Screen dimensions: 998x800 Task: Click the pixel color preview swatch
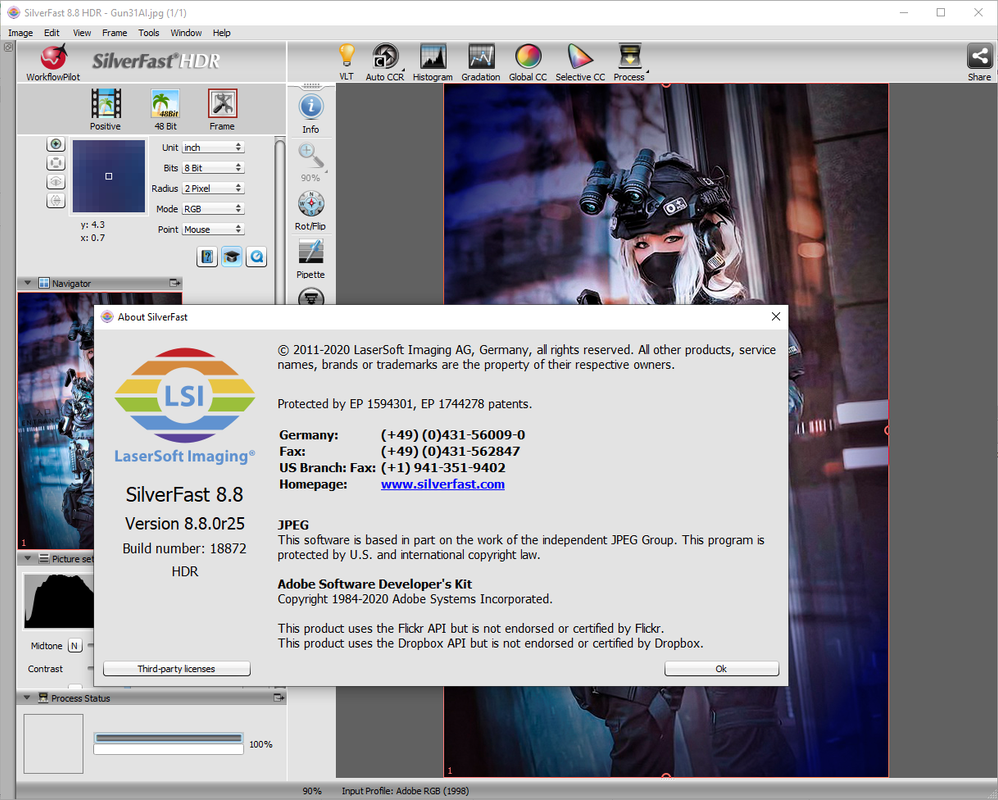coord(109,176)
